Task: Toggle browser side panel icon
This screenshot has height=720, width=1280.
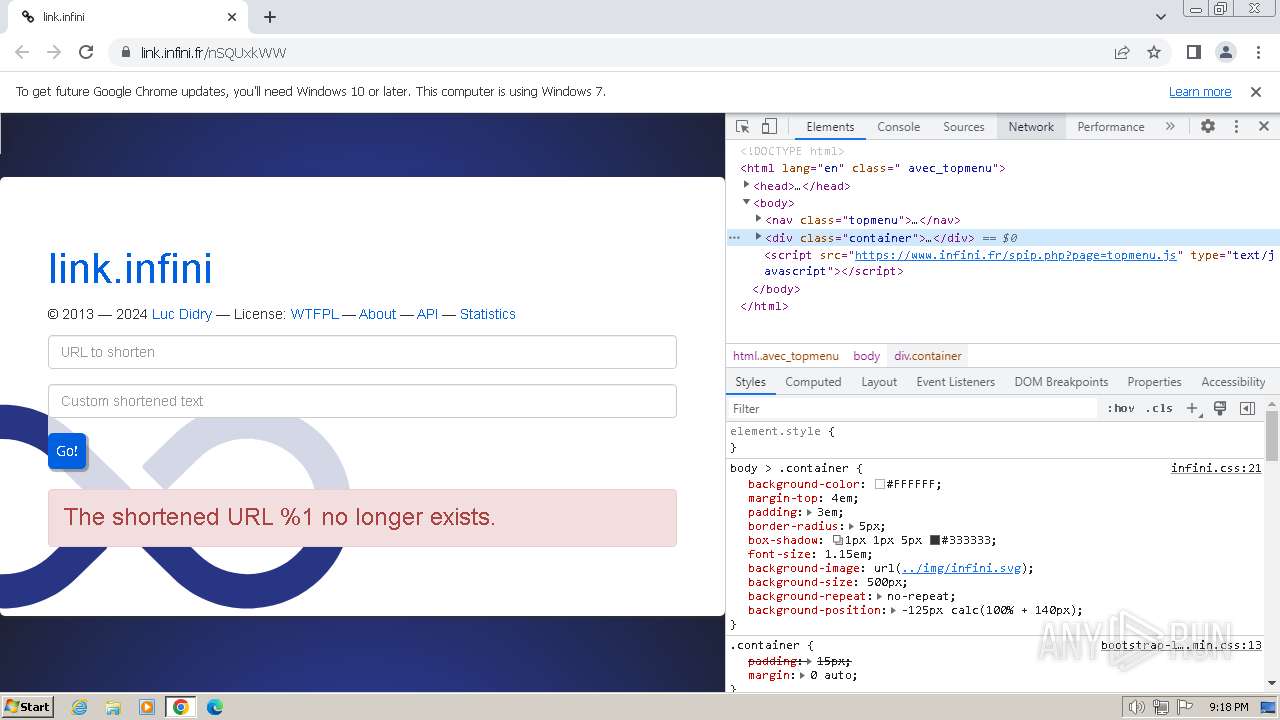Action: (x=1194, y=52)
